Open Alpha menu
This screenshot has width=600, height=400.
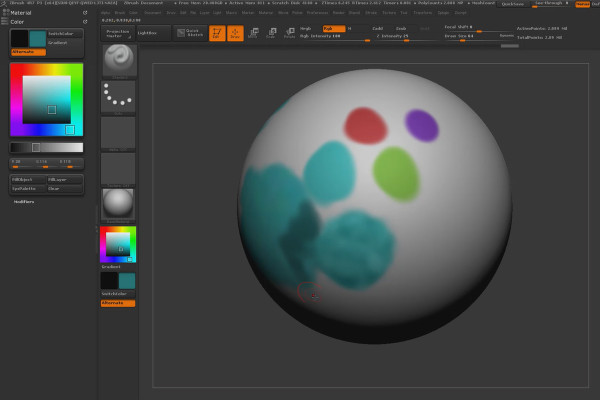(106, 13)
